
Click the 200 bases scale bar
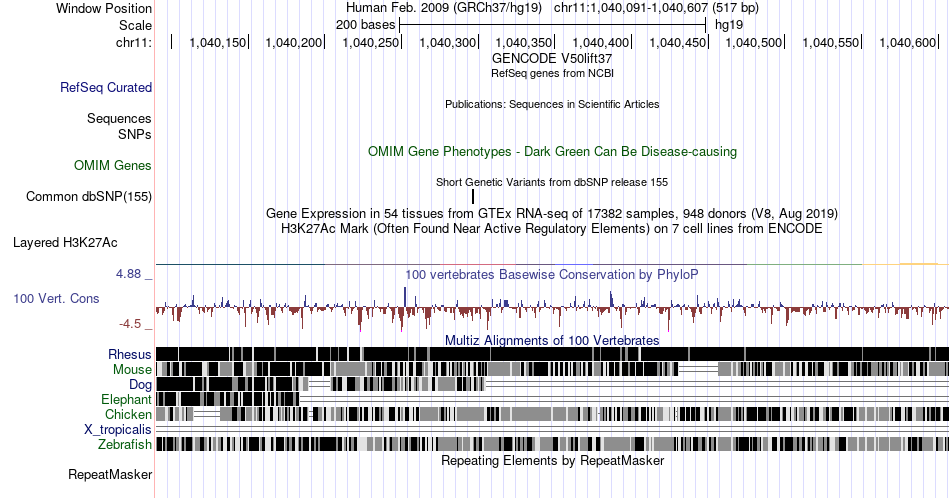coord(553,25)
